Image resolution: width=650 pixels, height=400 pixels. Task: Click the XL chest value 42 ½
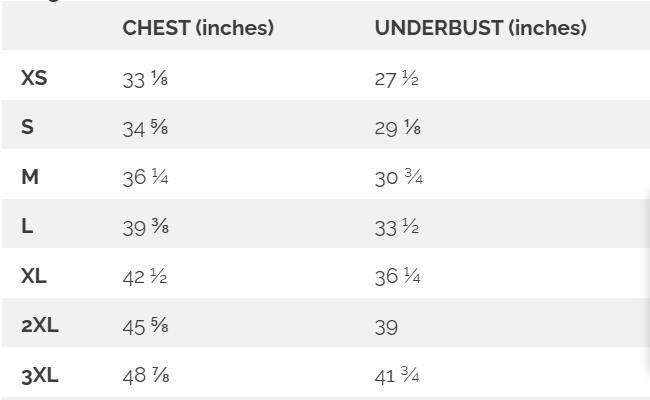pos(145,277)
